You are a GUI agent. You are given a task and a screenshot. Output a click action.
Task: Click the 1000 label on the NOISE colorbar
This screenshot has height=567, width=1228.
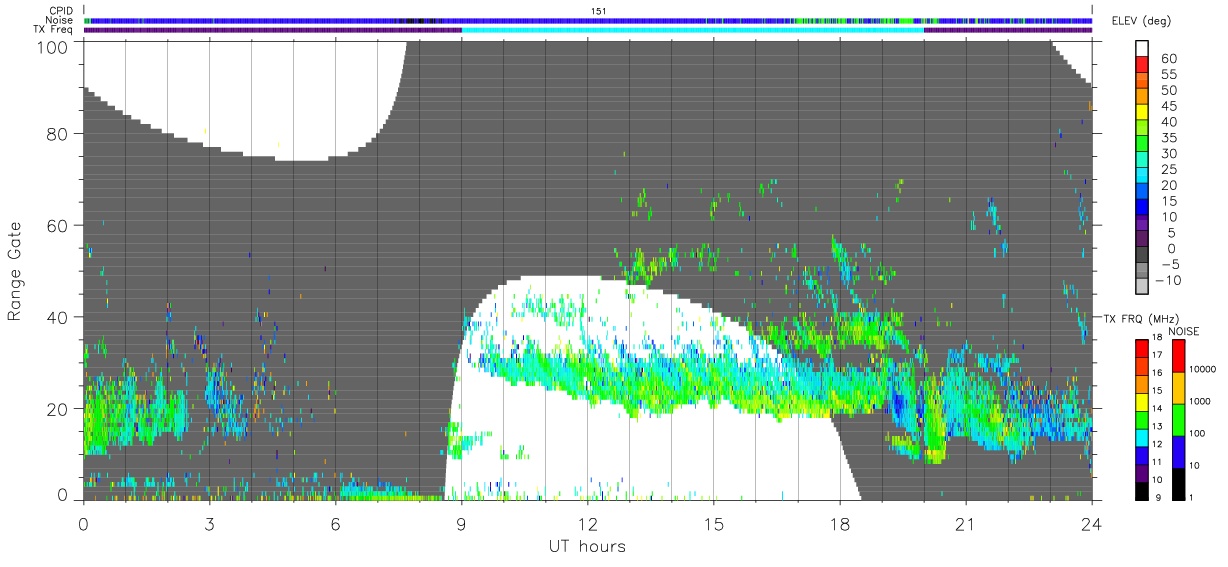1200,401
